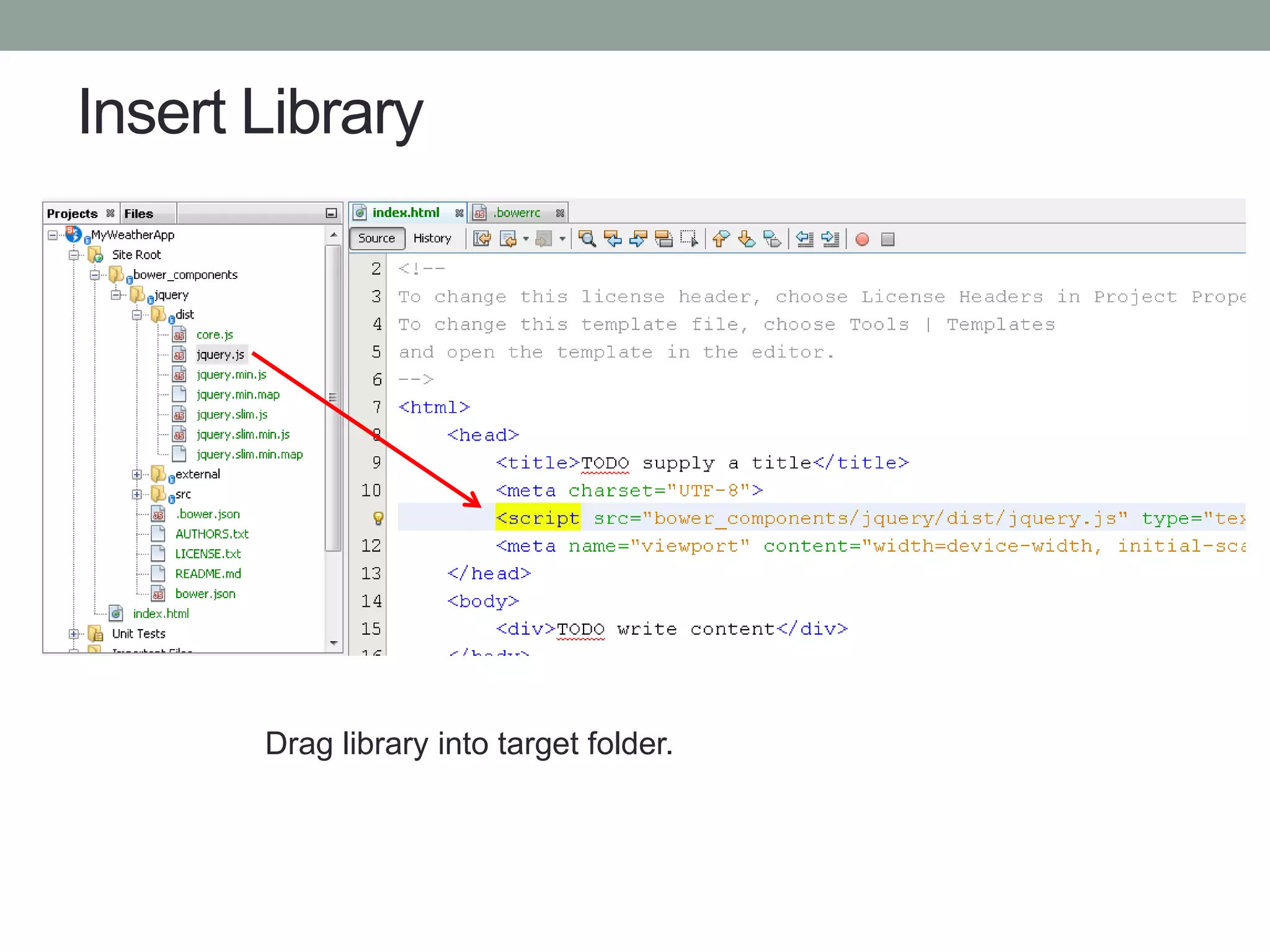Collapse the dist folder node

(x=137, y=315)
